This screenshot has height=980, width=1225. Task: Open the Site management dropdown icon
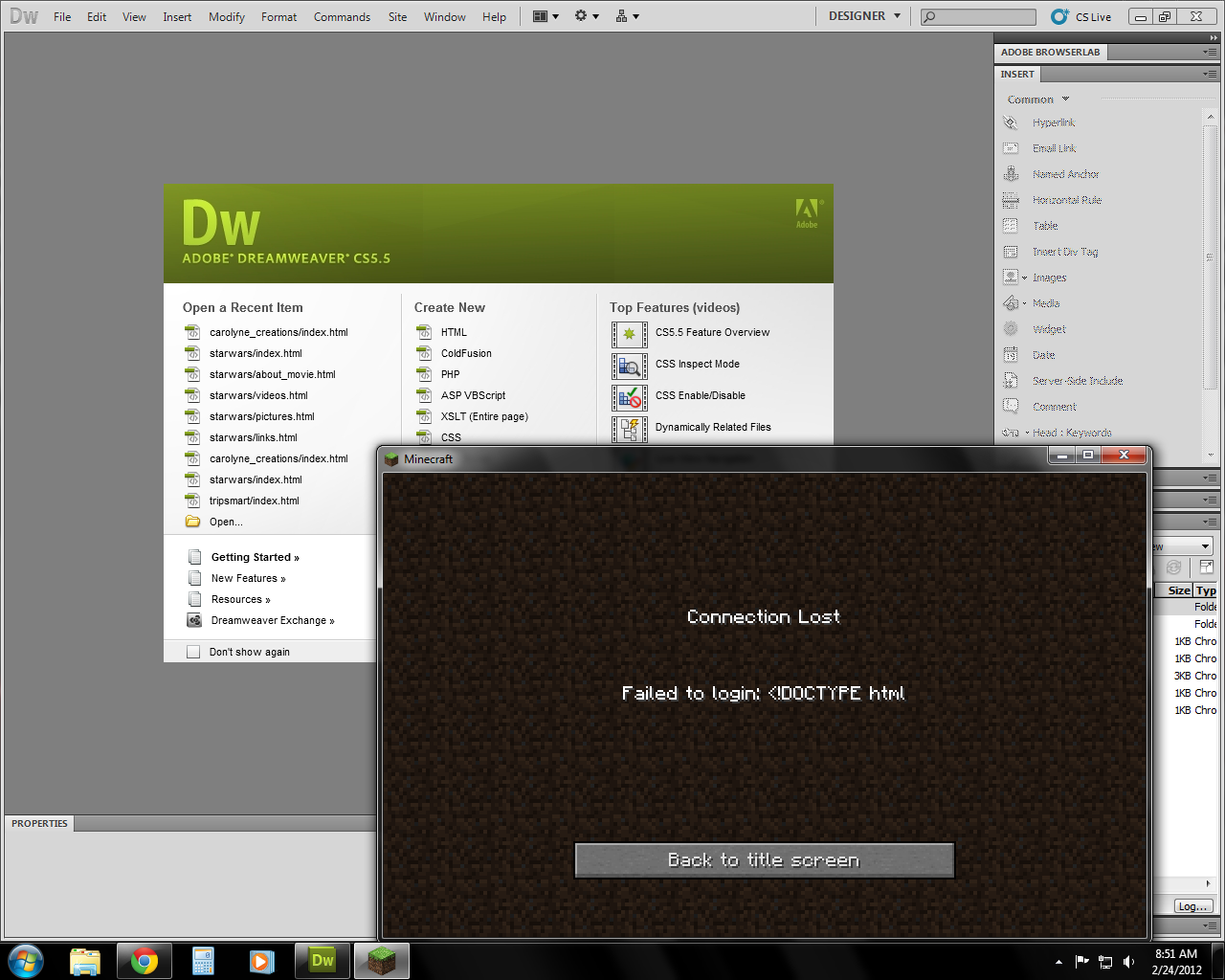tap(628, 16)
